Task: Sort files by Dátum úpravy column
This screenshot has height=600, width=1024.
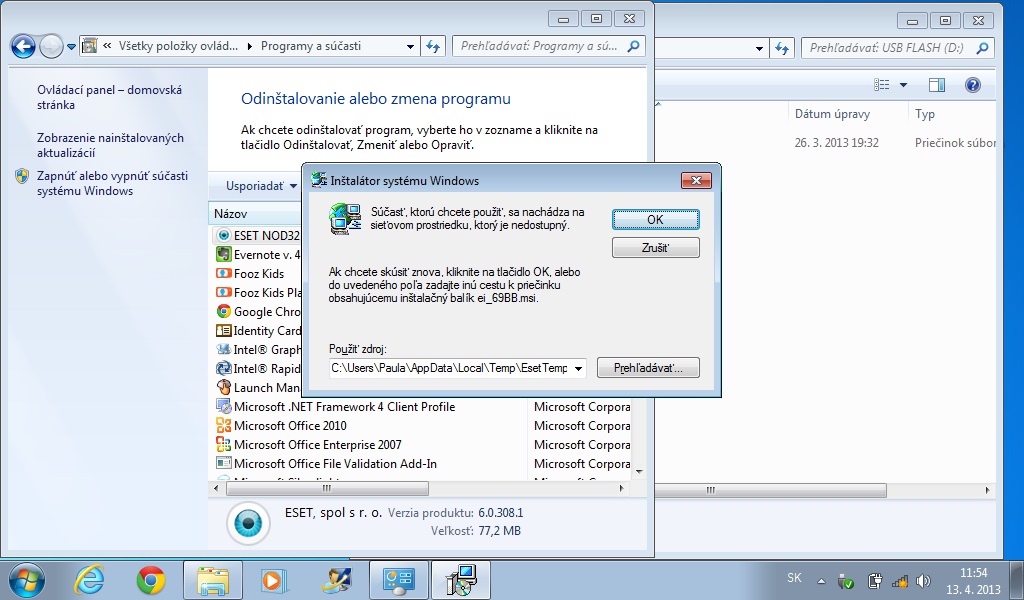Action: [825, 114]
